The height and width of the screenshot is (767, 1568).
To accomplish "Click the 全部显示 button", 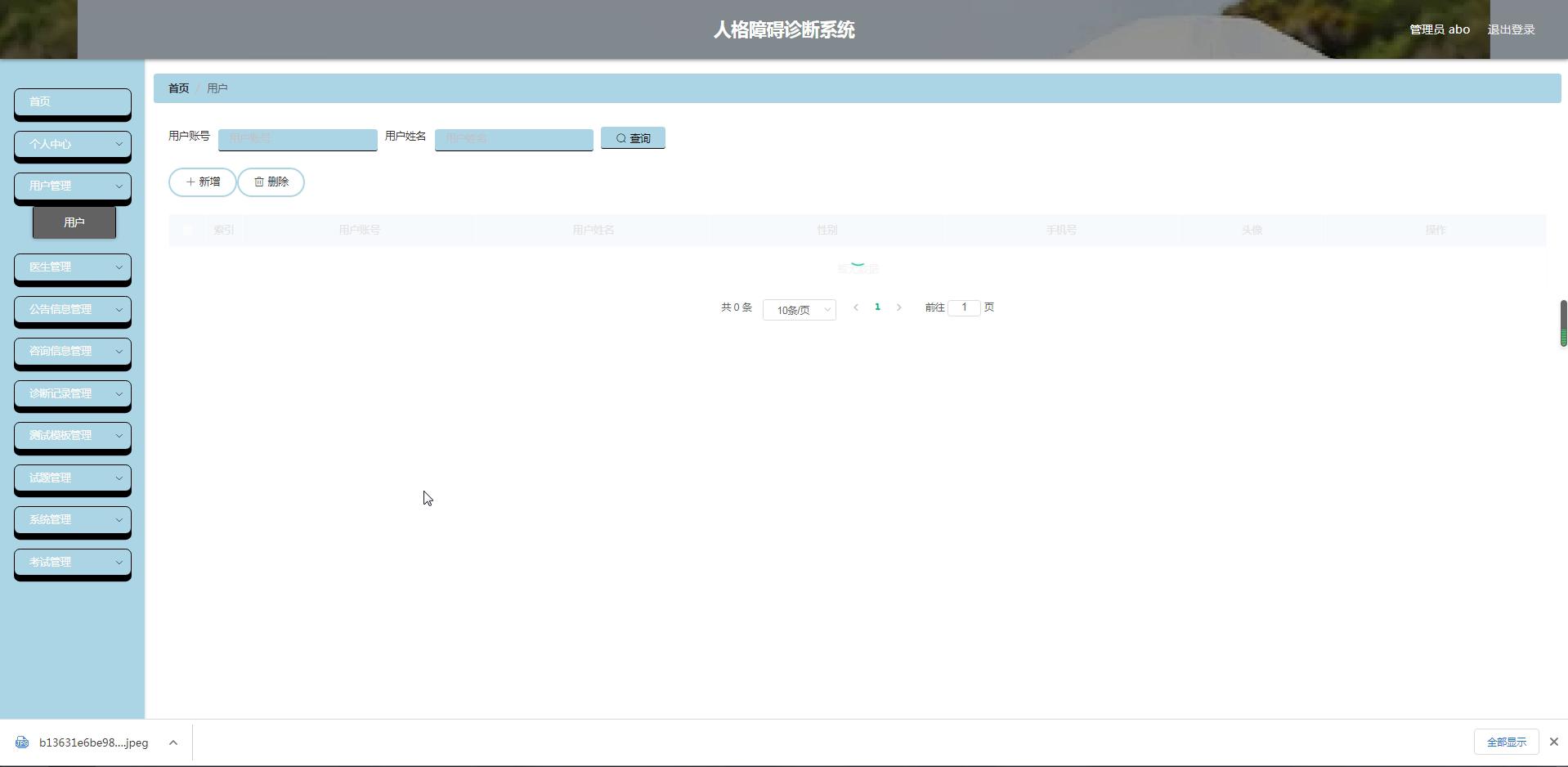I will click(x=1506, y=742).
